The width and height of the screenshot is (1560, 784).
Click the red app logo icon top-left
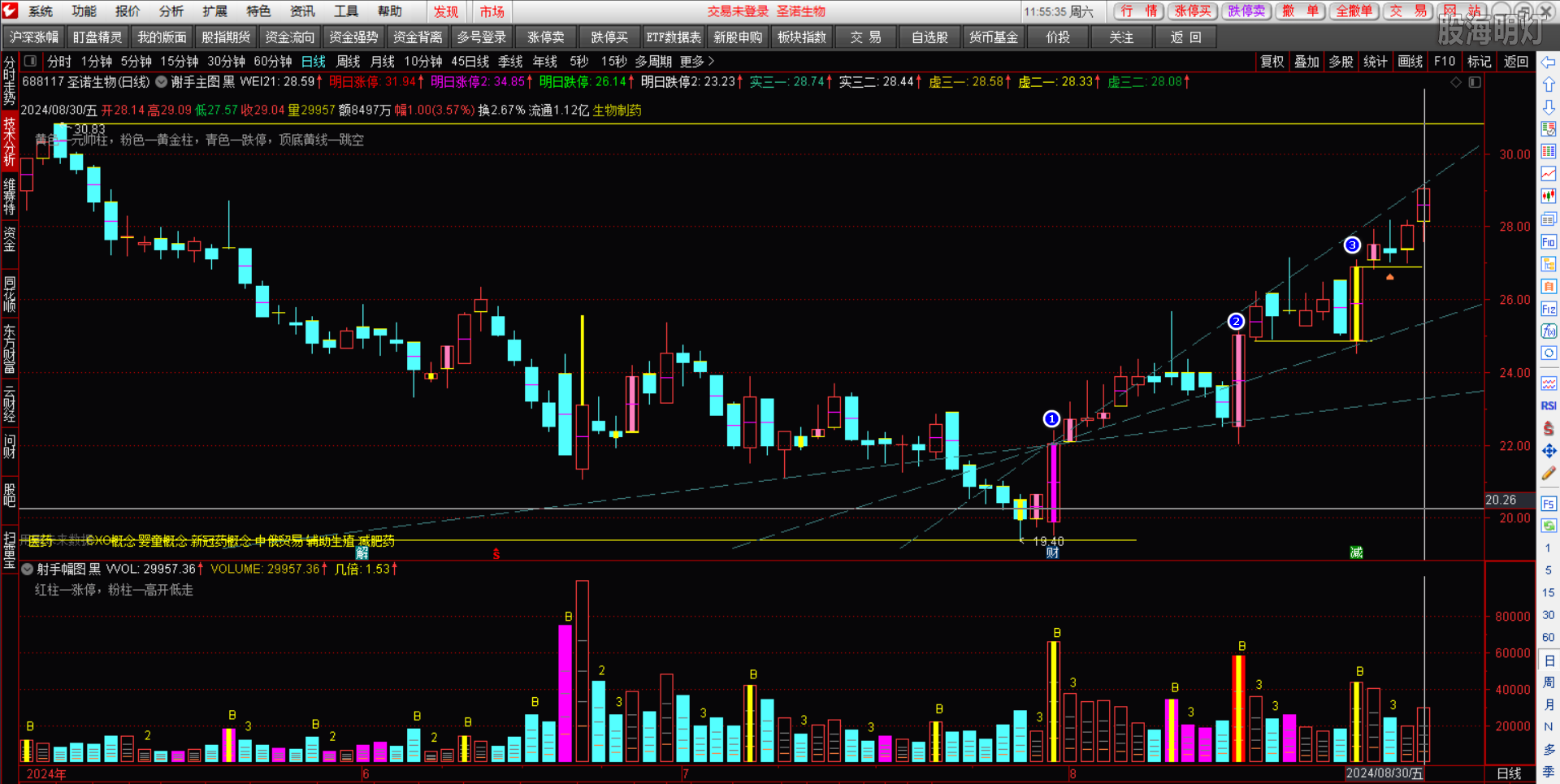tap(10, 11)
